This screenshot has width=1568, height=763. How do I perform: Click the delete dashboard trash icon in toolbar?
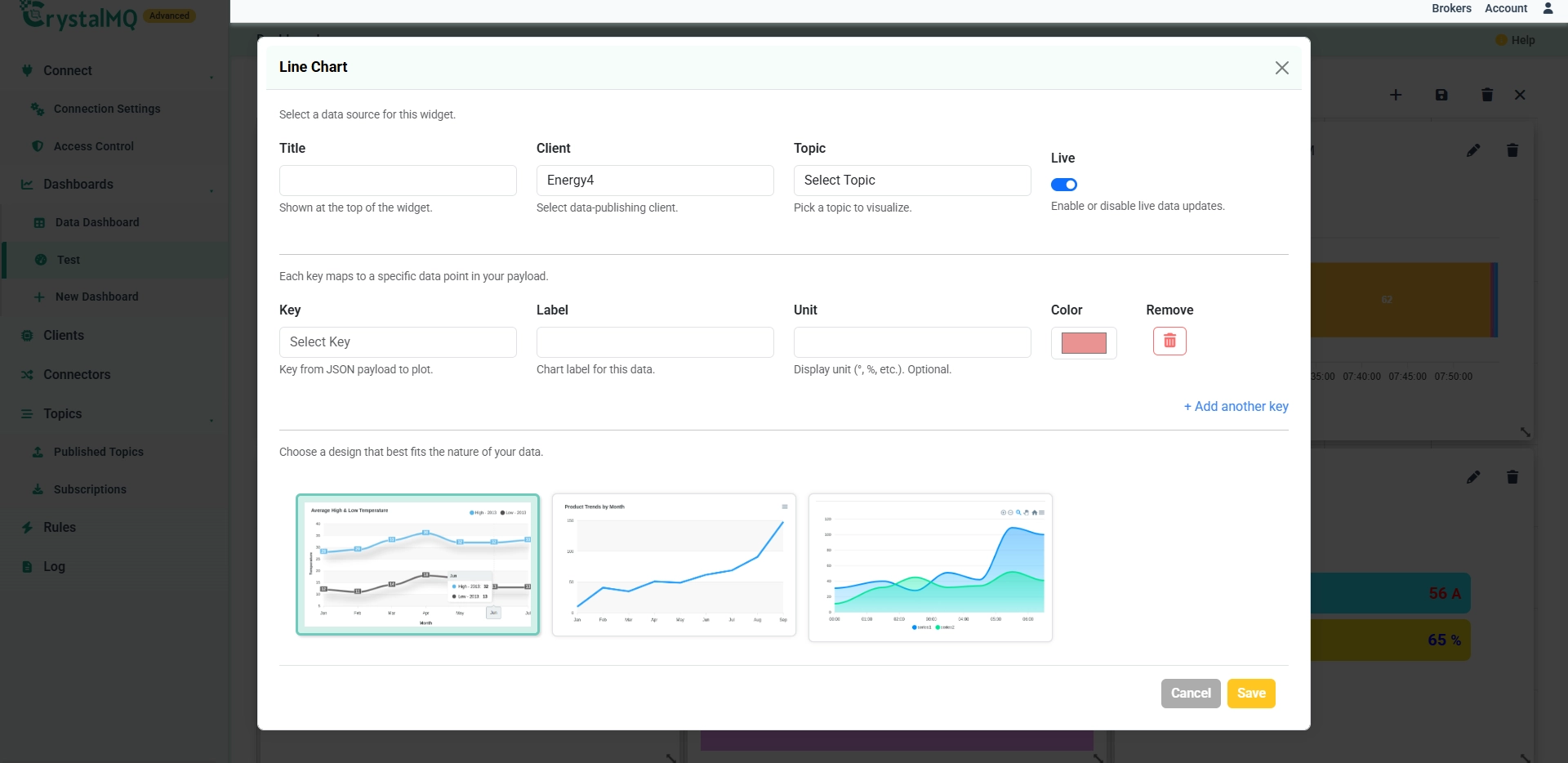coord(1487,95)
